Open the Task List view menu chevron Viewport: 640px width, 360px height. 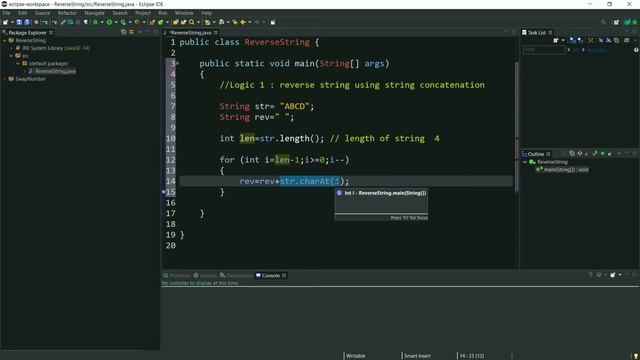tap(636, 40)
